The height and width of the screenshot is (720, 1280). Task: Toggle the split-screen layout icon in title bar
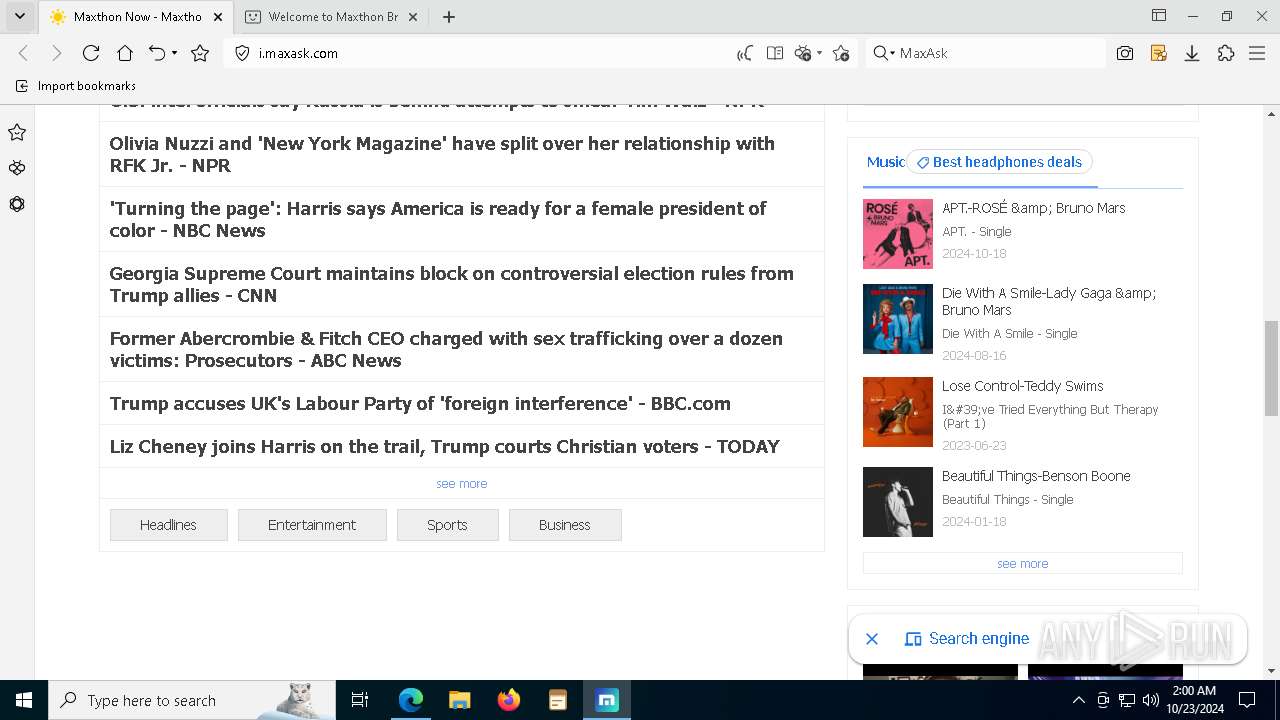point(1159,16)
